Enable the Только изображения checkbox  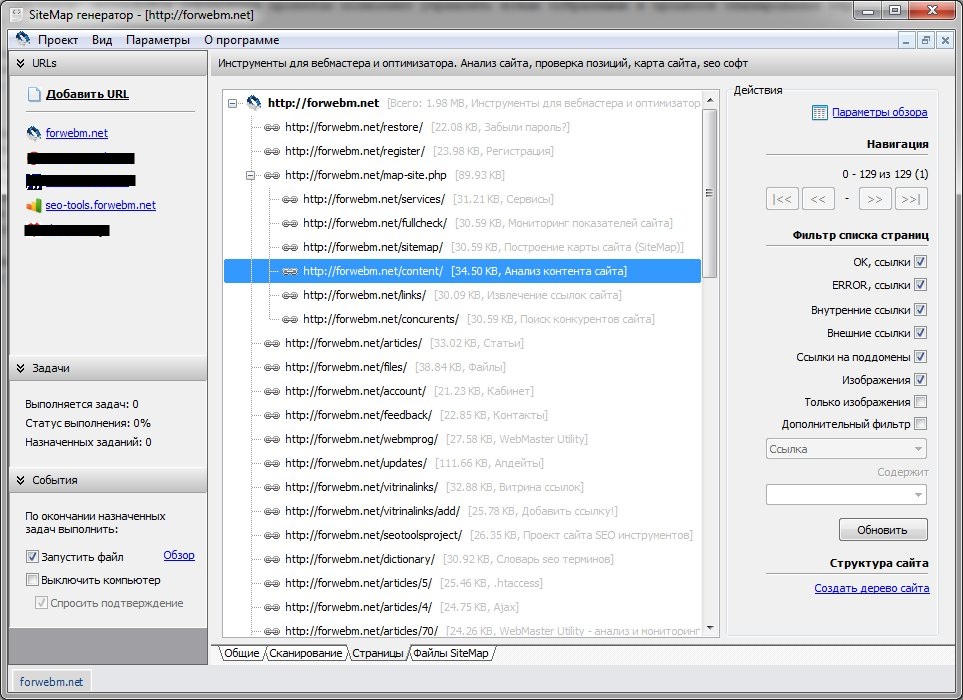coord(920,402)
